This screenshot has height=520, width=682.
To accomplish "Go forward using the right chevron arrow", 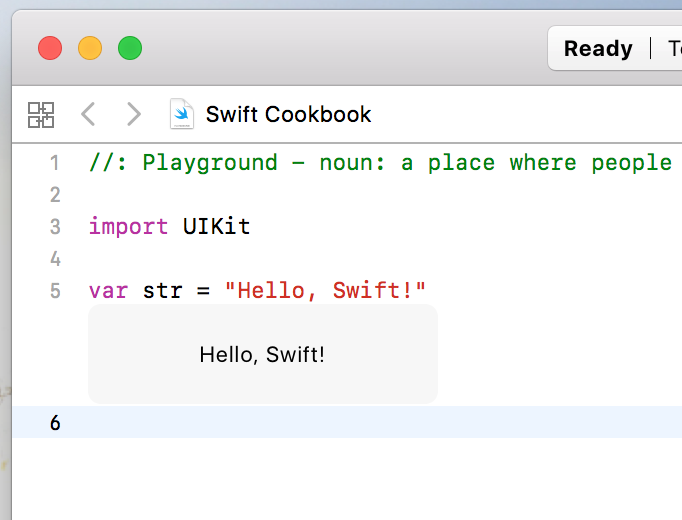I will point(133,114).
